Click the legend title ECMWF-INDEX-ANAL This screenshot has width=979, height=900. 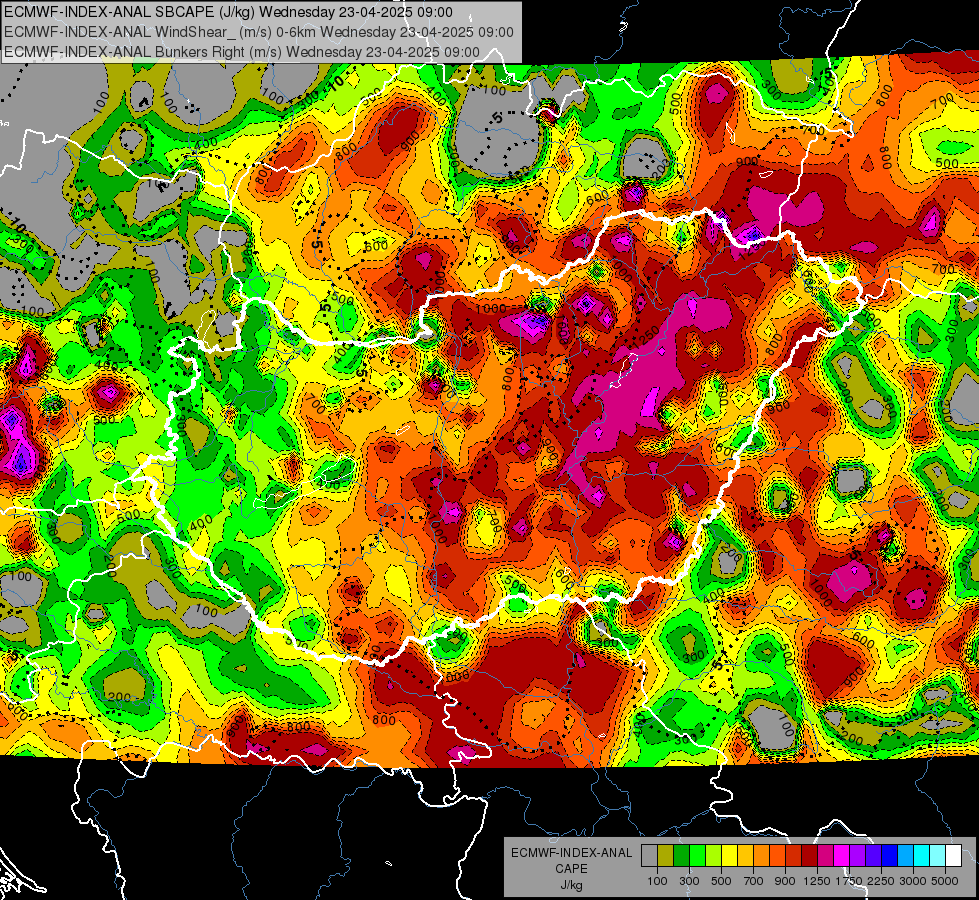571,853
